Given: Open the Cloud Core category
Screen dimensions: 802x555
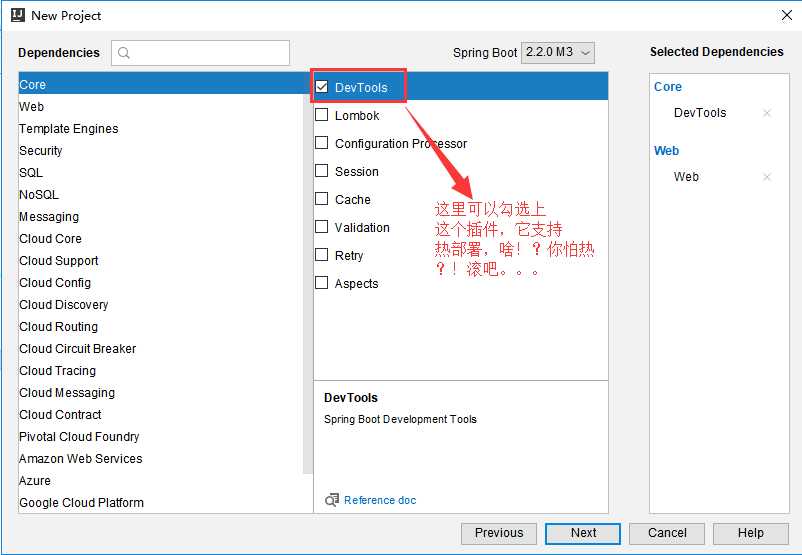Looking at the screenshot, I should tap(161, 238).
